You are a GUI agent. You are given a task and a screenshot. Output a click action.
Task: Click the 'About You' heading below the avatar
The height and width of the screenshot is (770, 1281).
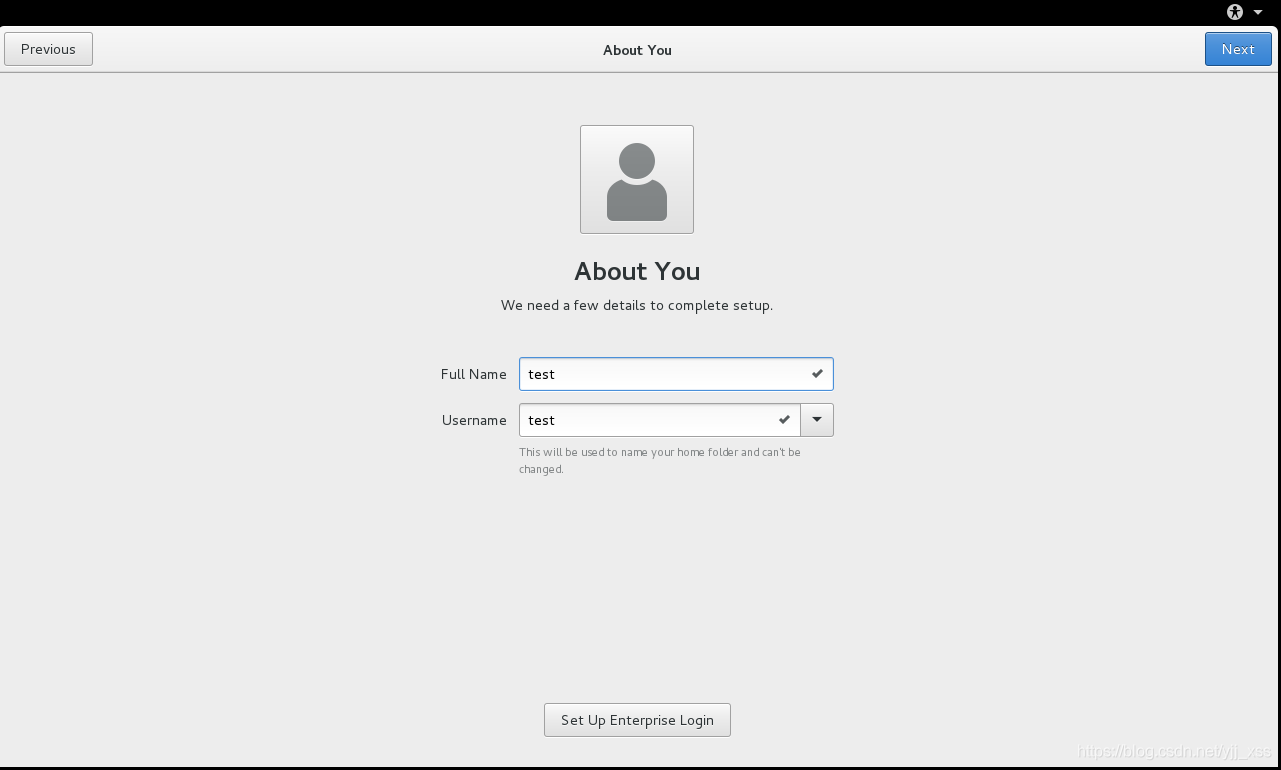pos(637,271)
